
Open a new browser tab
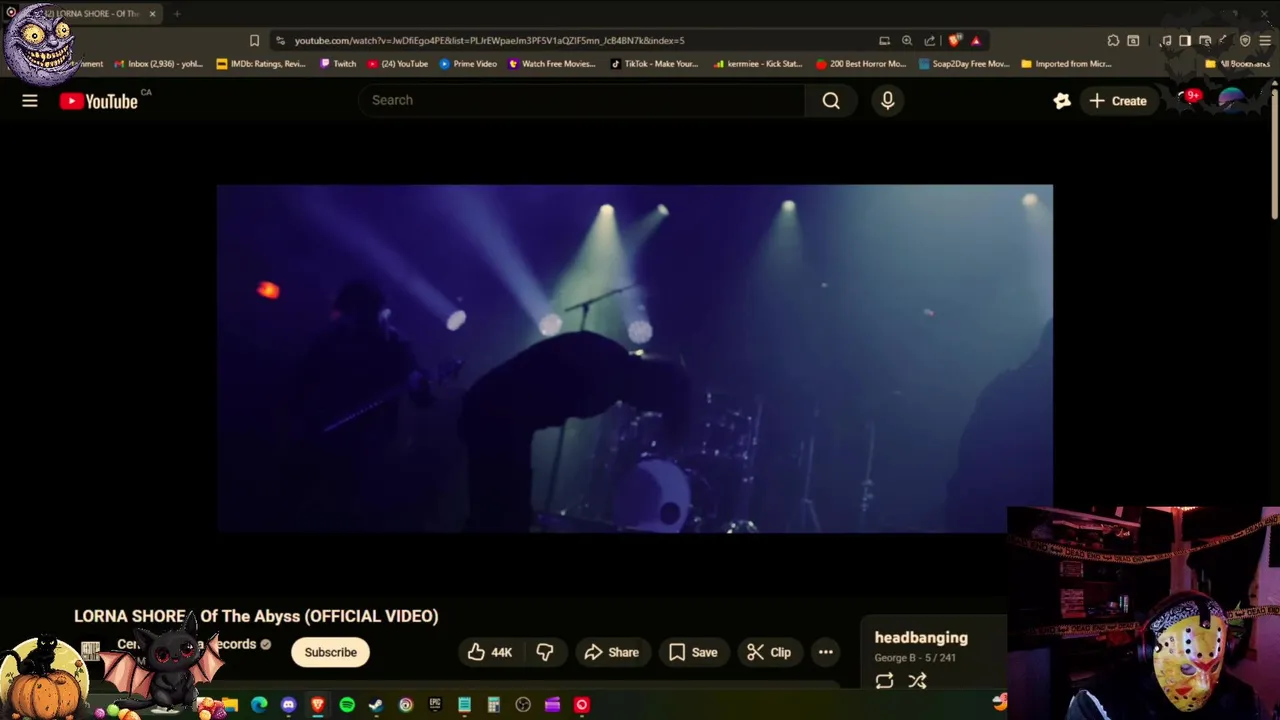177,14
